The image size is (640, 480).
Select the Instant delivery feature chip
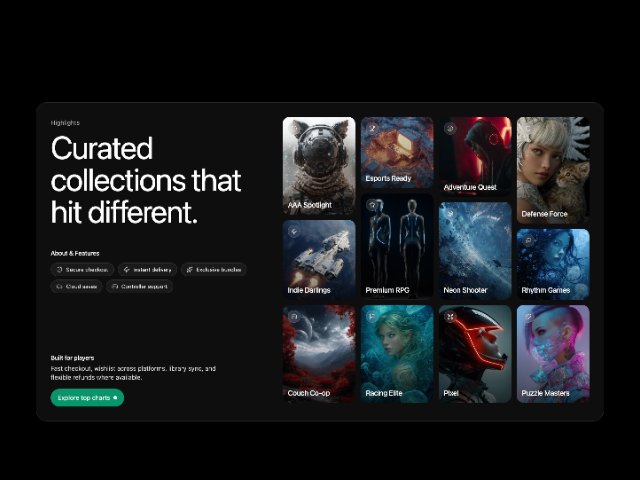pos(147,269)
